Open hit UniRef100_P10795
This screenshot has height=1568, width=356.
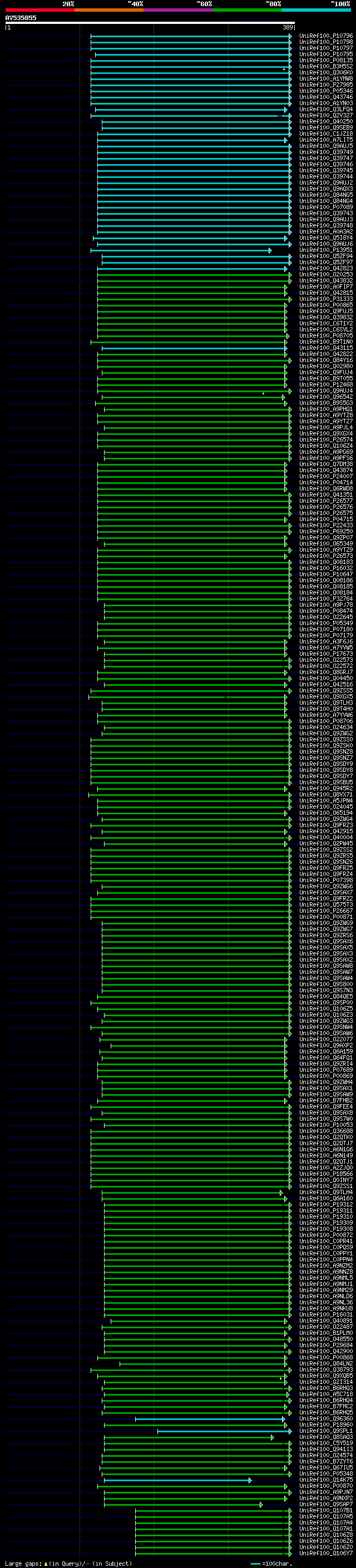point(326,54)
